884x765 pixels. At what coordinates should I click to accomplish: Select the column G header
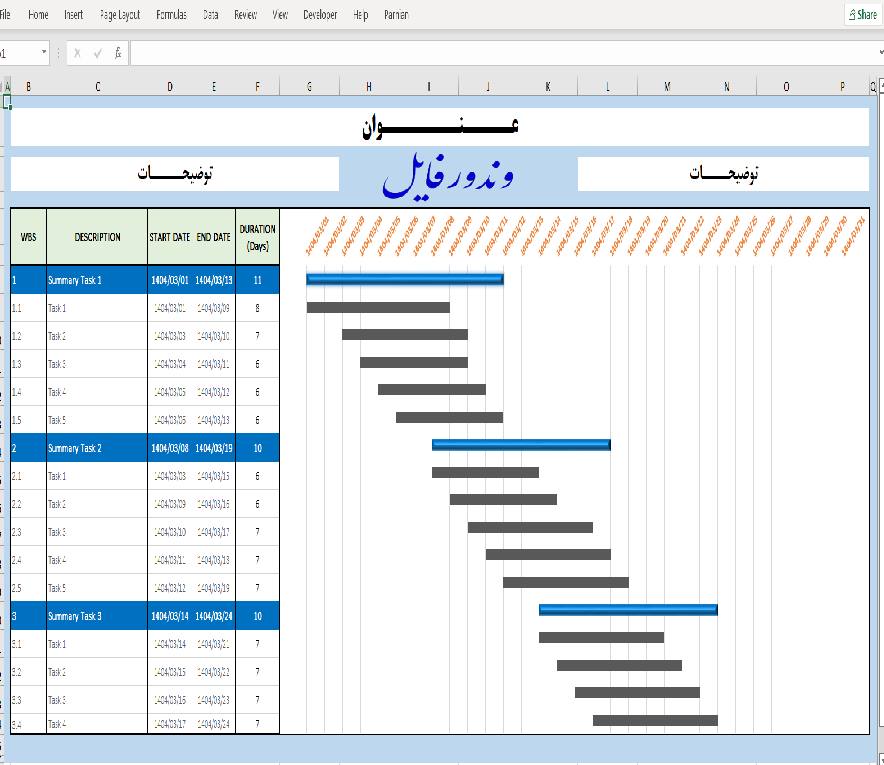(310, 86)
